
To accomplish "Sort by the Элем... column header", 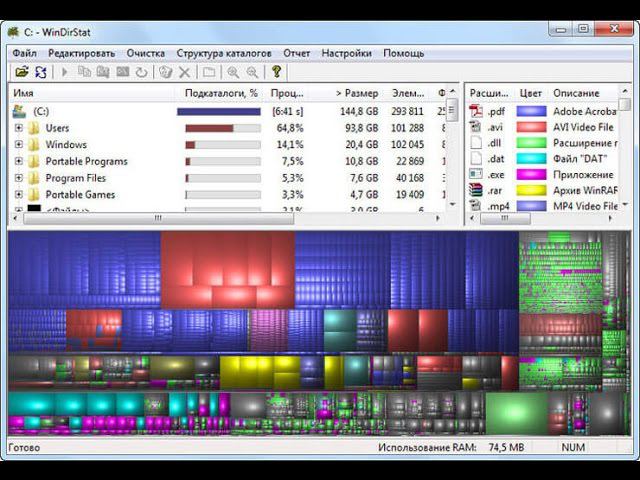I will tap(408, 93).
